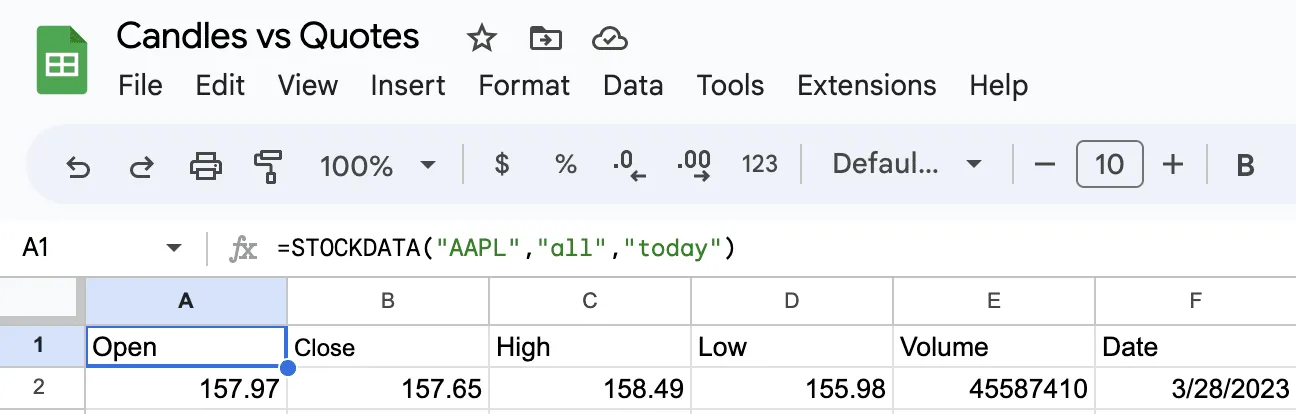Click the Redo arrow
Screen dimensions: 1296x414
pyautogui.click(x=142, y=165)
